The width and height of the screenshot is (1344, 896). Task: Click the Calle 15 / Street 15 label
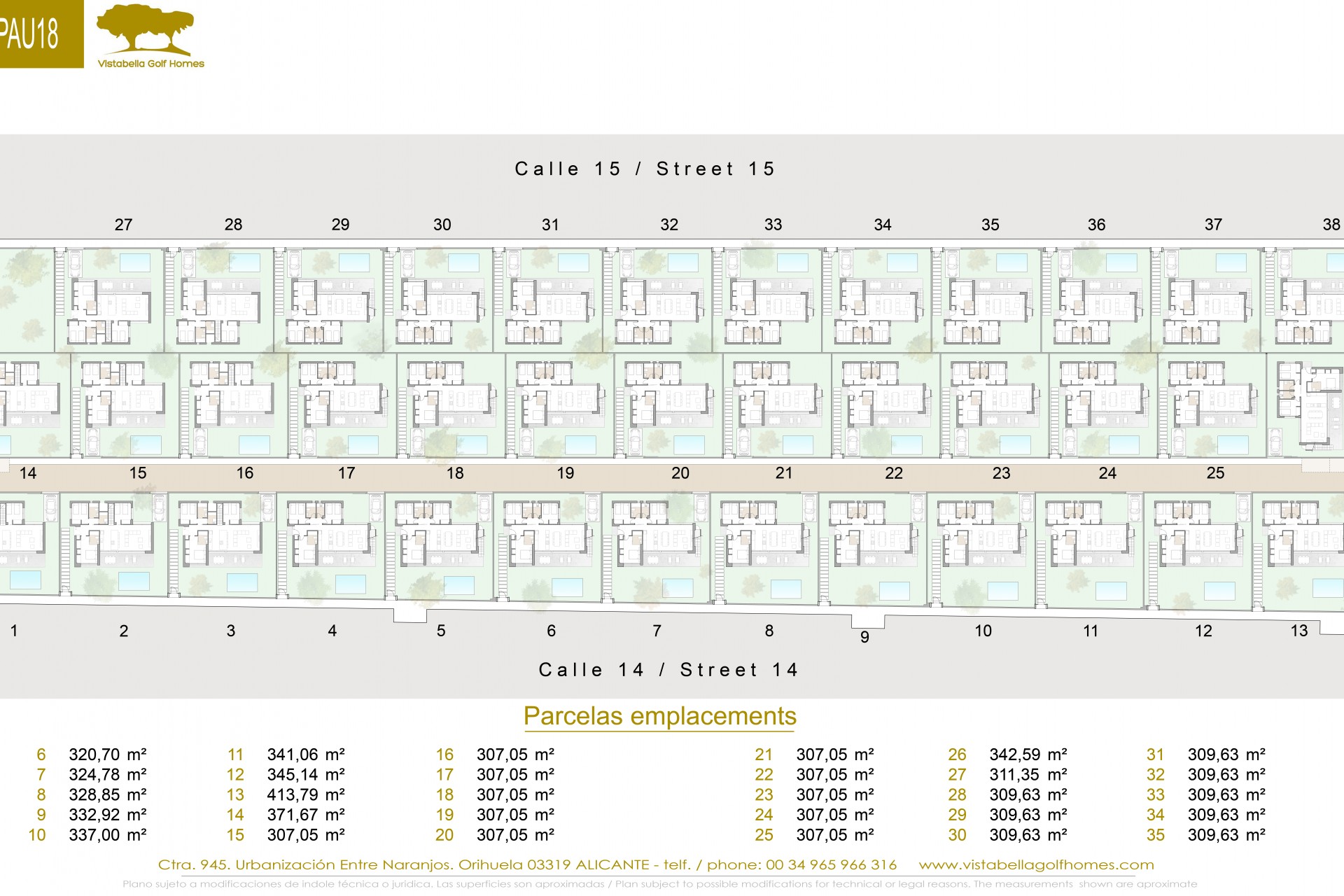click(645, 169)
